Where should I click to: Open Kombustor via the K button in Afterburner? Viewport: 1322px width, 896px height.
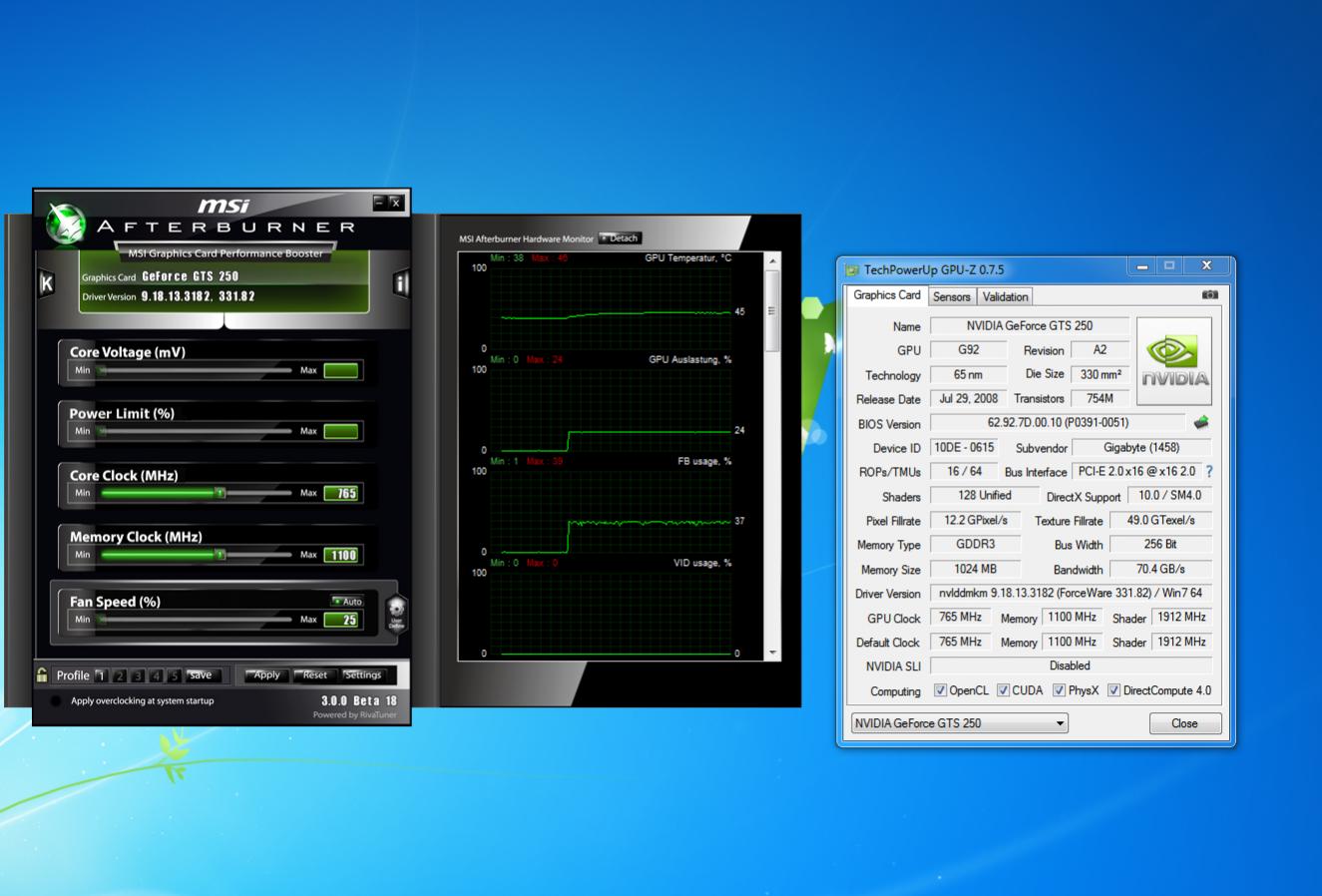click(x=46, y=283)
